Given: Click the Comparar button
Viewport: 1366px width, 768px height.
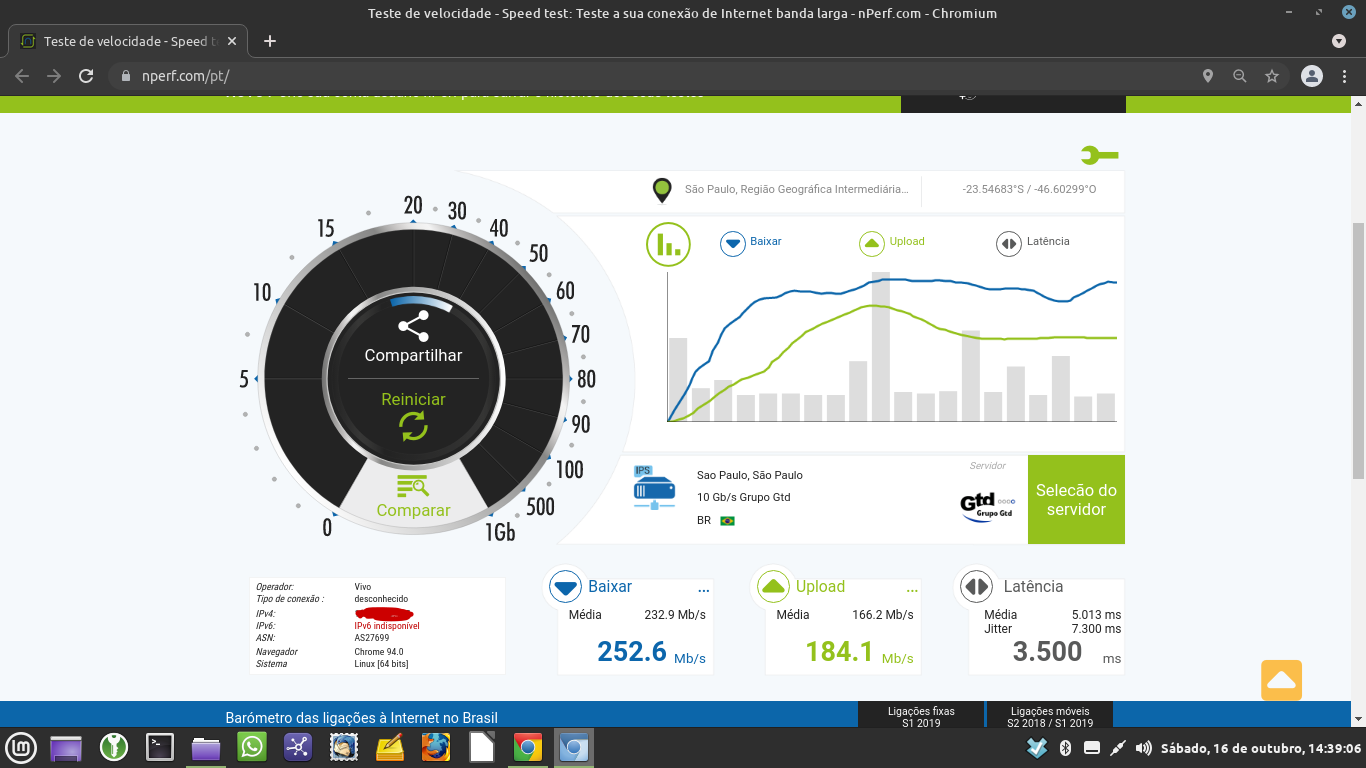Looking at the screenshot, I should (x=413, y=510).
